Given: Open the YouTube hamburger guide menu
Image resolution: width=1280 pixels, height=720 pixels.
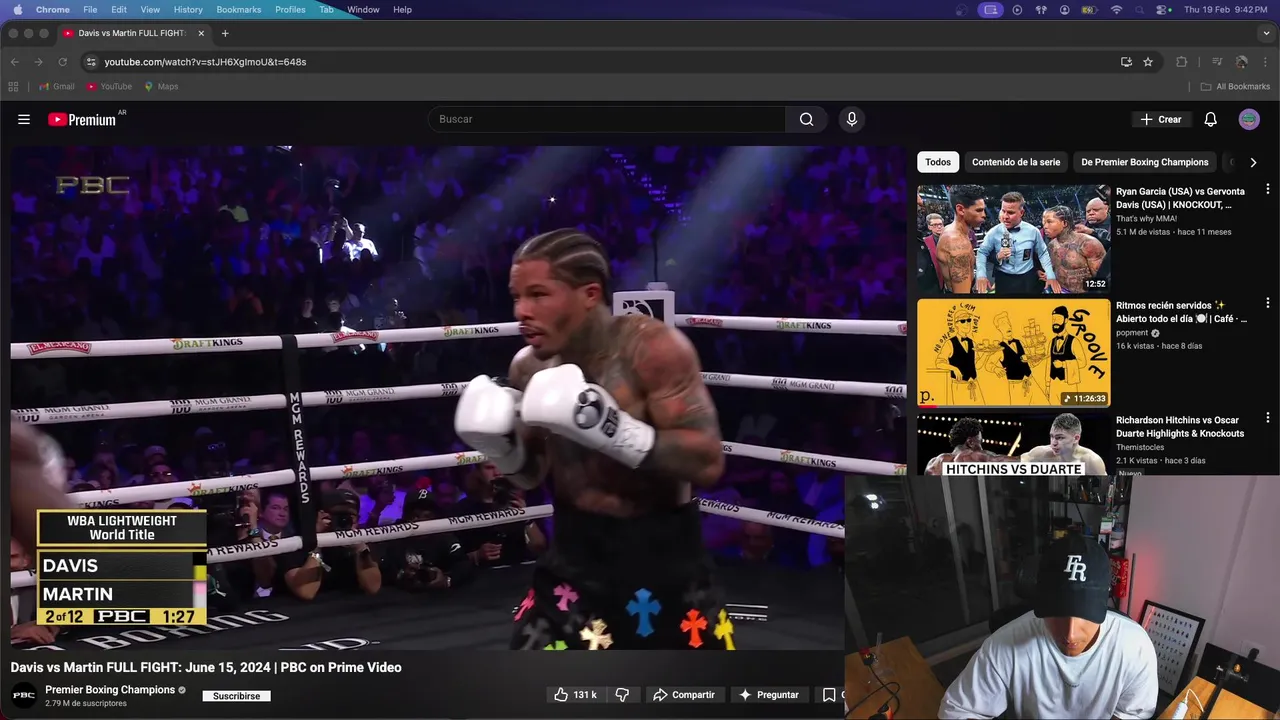Looking at the screenshot, I should tap(24, 119).
